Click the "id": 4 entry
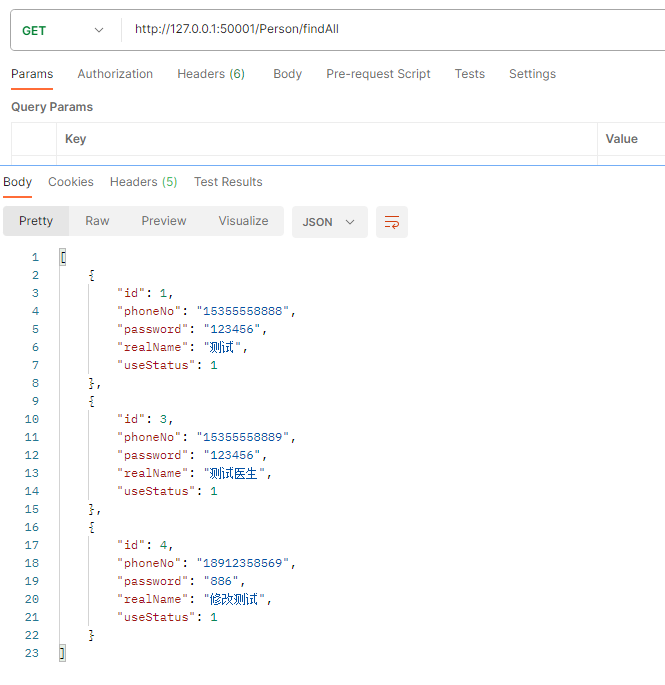Screen dimensions: 665x685 coord(145,545)
